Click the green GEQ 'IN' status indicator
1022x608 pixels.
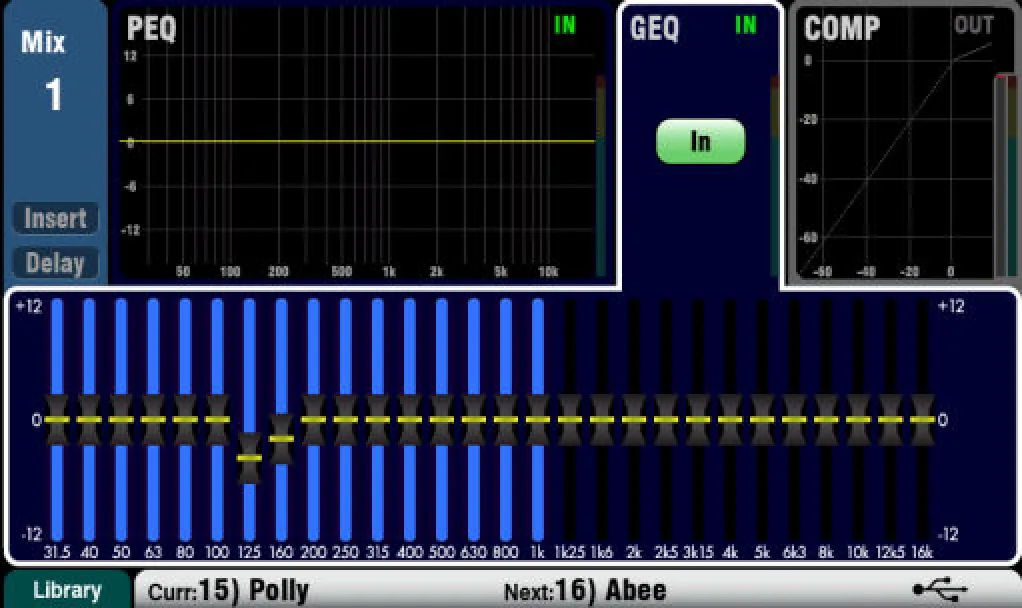coord(746,25)
